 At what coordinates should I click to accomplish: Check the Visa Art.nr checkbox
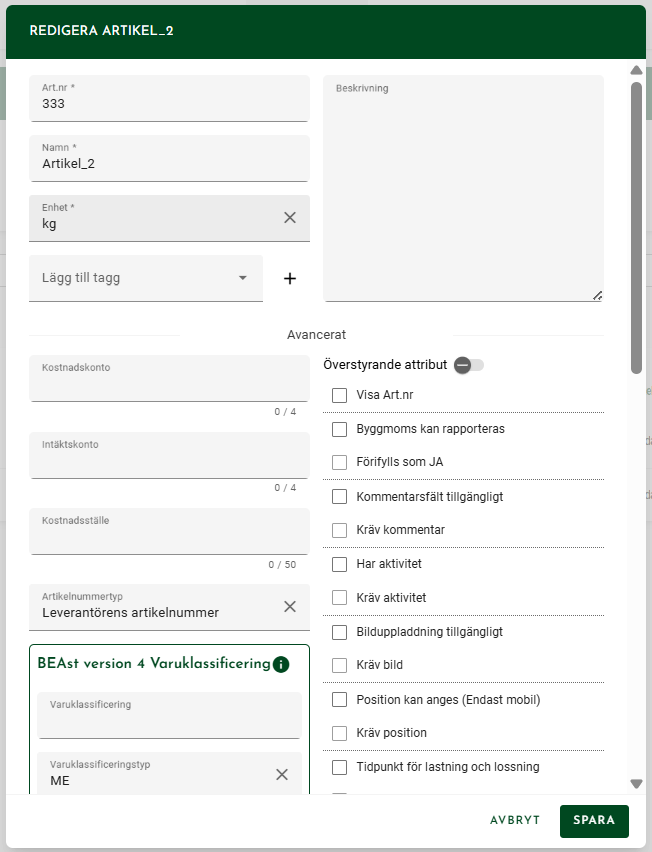tap(340, 395)
